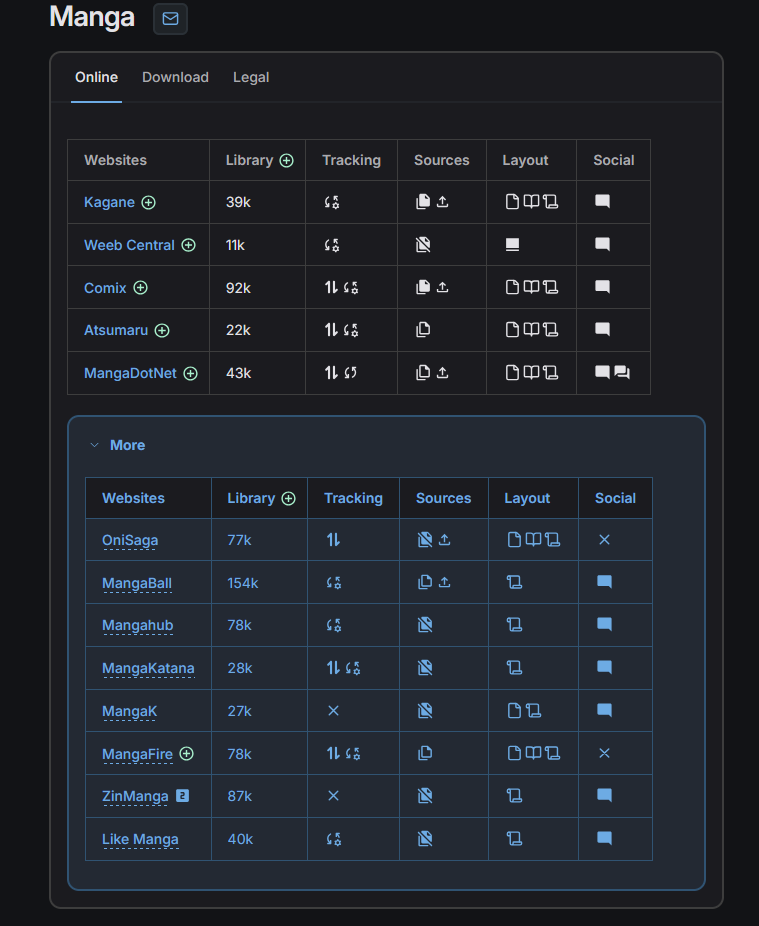This screenshot has height=926, width=759.
Task: Click plus circle icon next to MangaFire
Action: click(187, 754)
